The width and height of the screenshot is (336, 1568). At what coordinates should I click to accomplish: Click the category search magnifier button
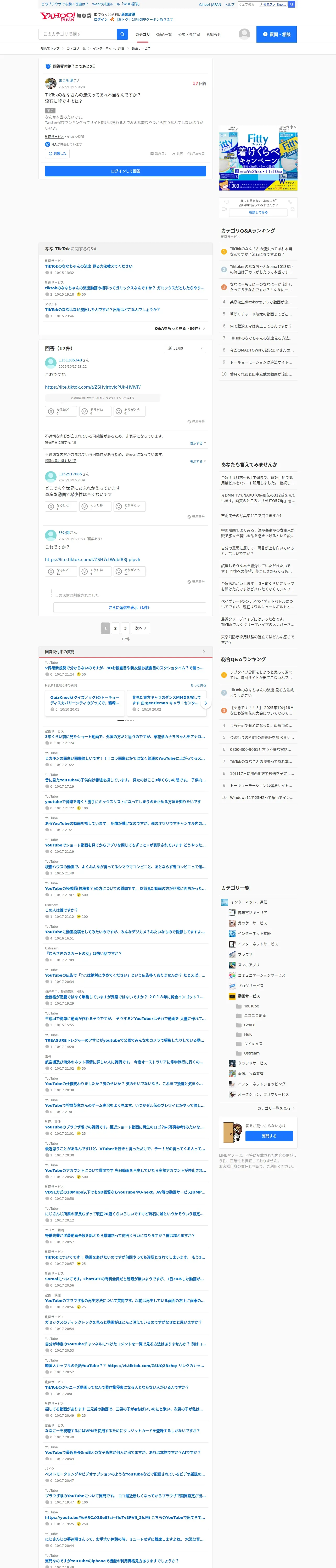122,34
